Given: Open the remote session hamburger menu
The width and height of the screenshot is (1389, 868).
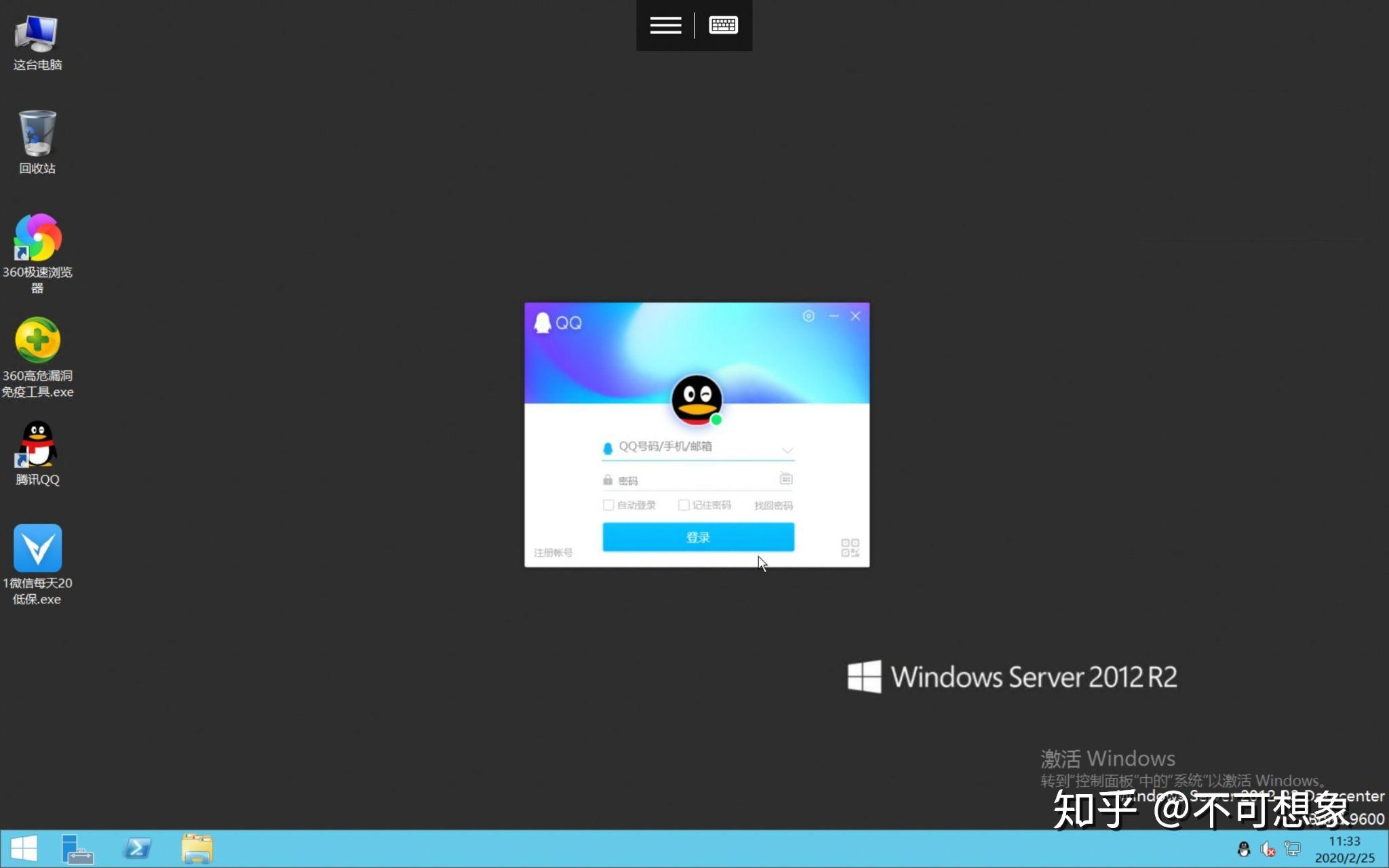Looking at the screenshot, I should pos(665,26).
